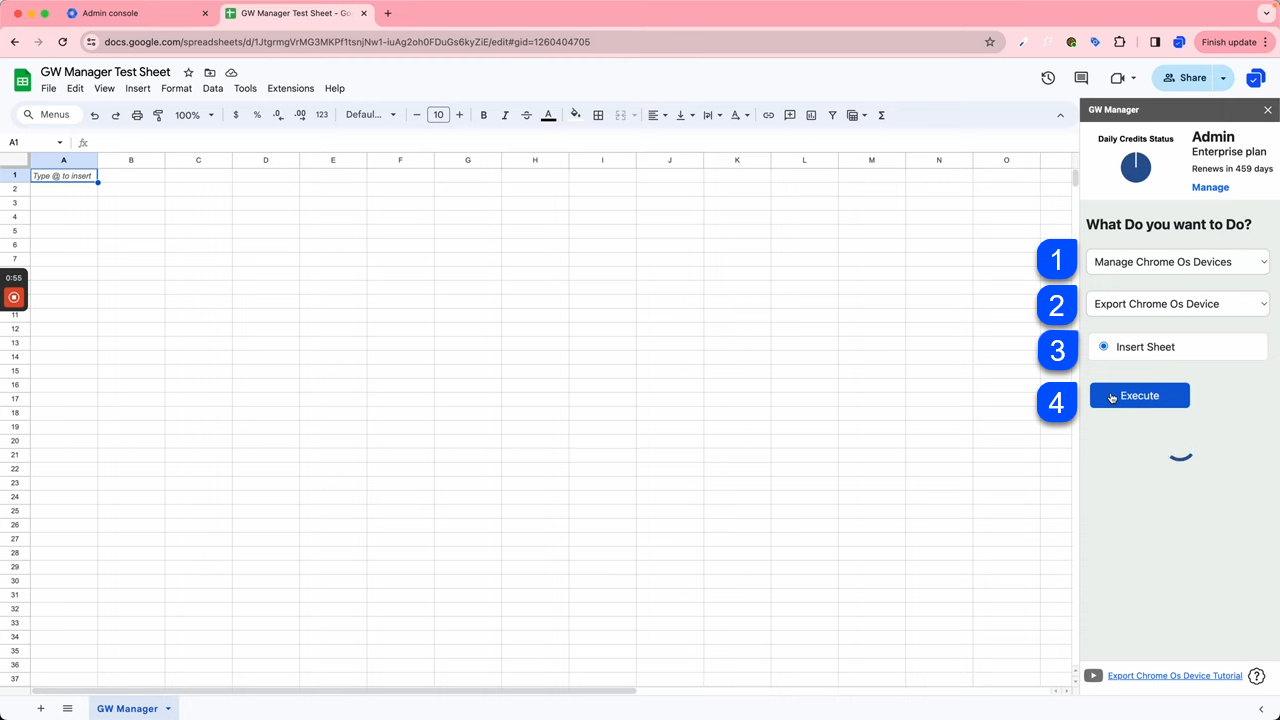
Task: Collapse the toolbar with the up chevron
Action: coord(1061,115)
